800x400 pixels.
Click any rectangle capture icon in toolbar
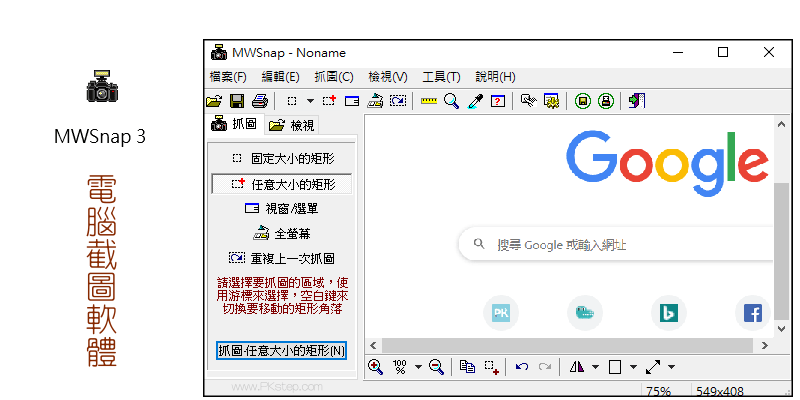pos(330,101)
